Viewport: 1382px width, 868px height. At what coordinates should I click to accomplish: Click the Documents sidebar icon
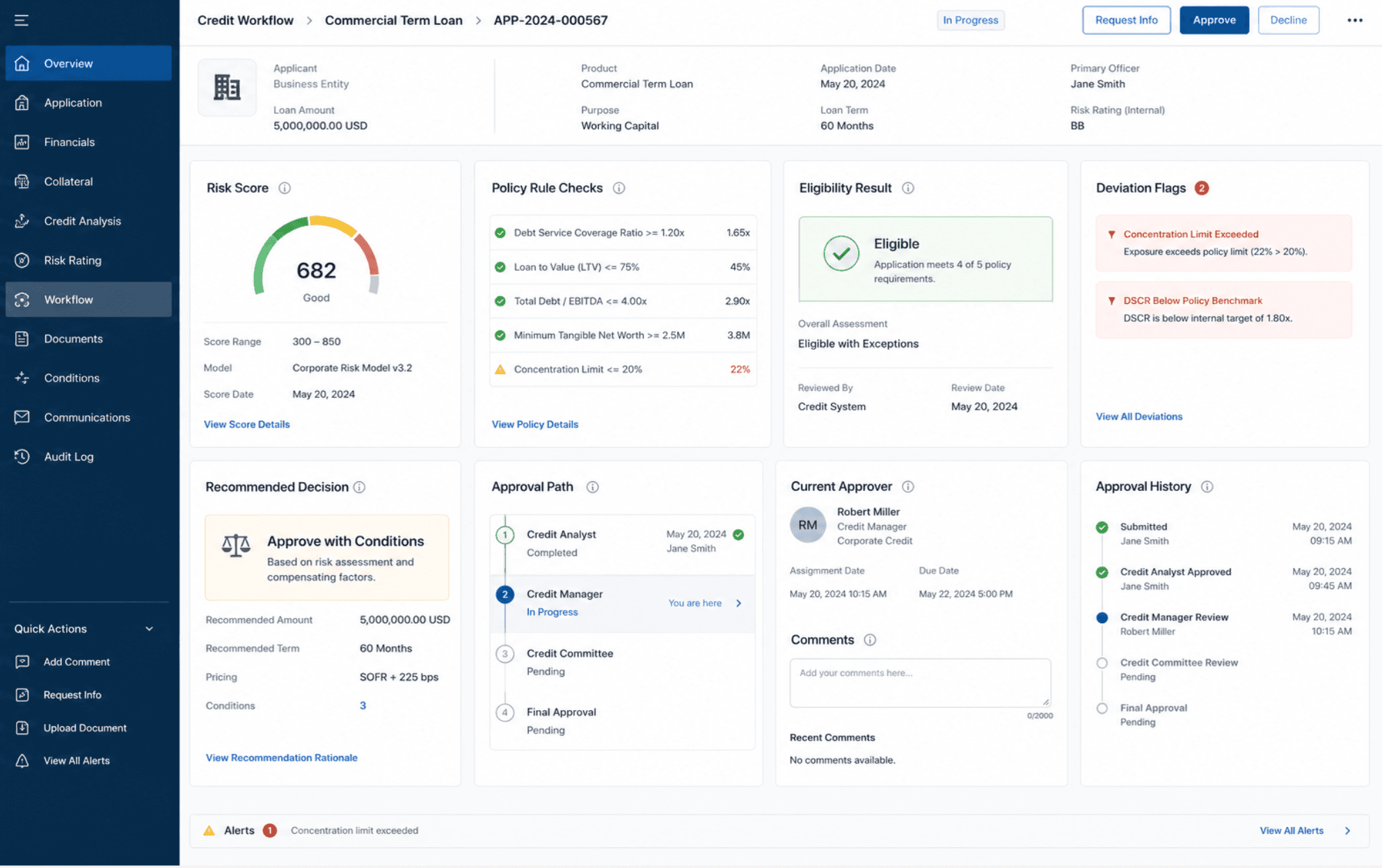tap(22, 339)
